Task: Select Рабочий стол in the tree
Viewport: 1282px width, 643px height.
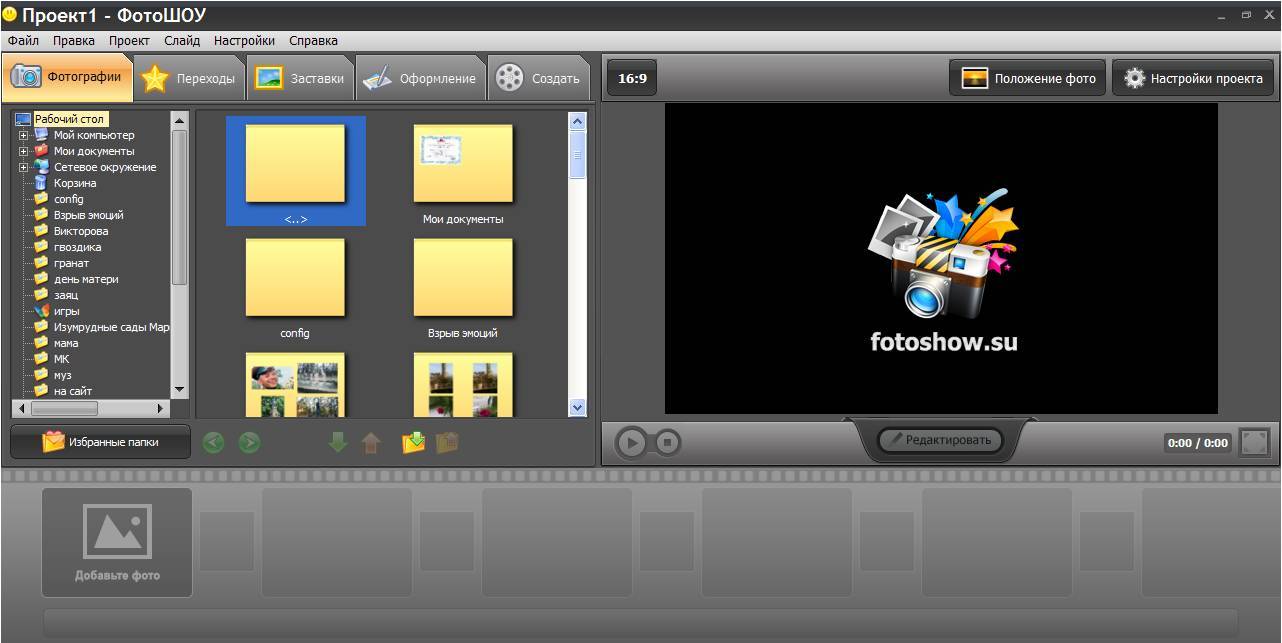Action: point(69,119)
